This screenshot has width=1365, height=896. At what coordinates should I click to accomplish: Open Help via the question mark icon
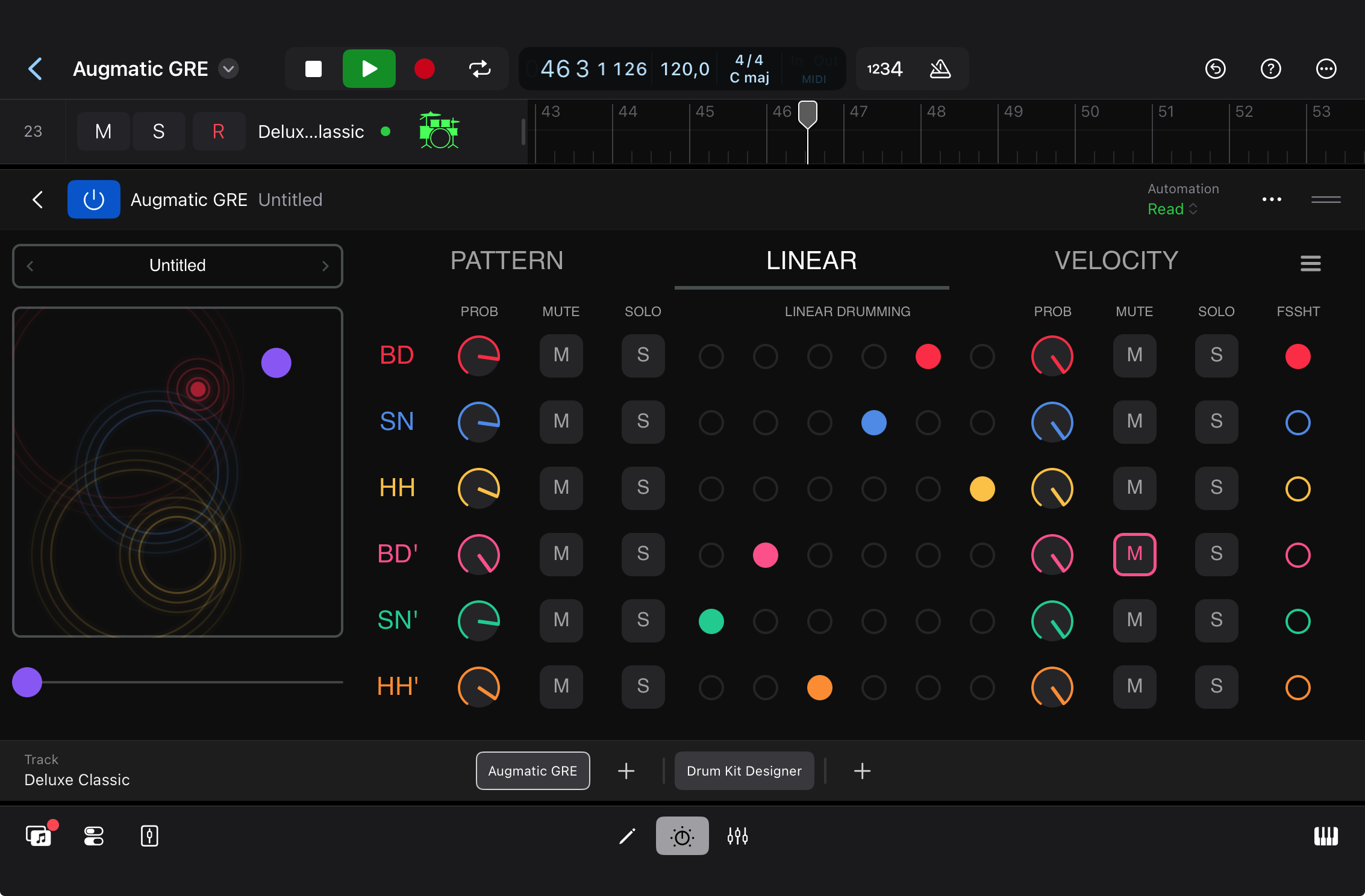[x=1270, y=69]
